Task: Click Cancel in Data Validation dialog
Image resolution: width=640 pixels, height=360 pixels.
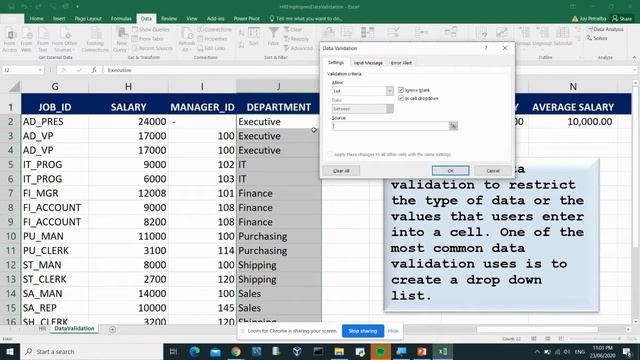Action: click(x=493, y=171)
